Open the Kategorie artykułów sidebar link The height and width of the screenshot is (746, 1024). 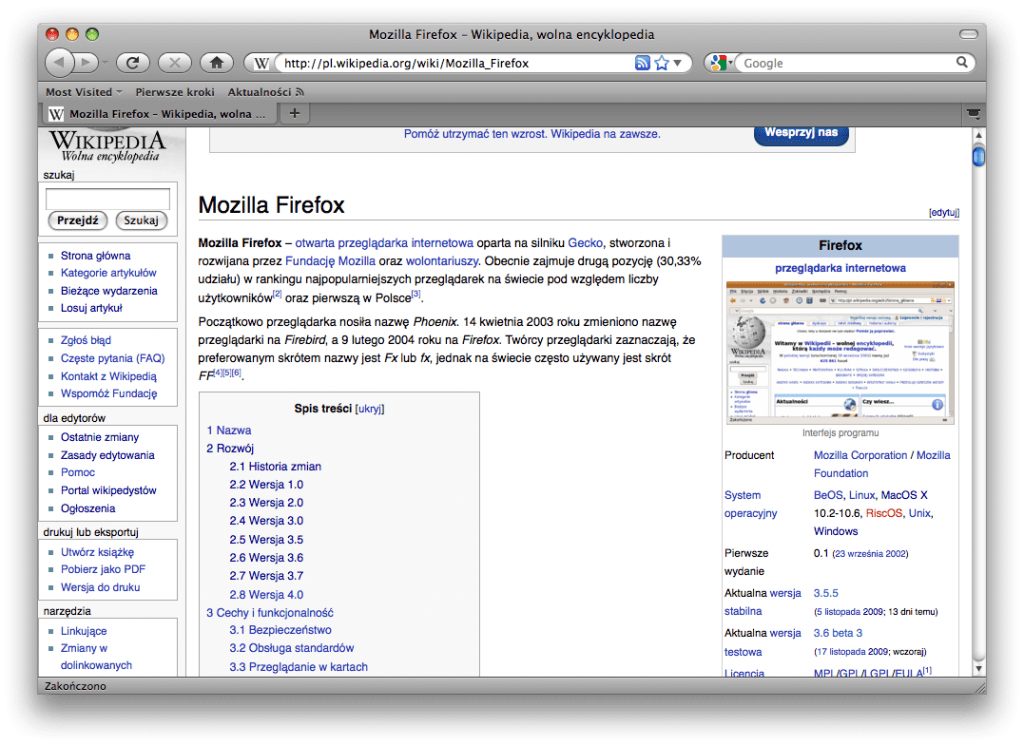coord(108,272)
